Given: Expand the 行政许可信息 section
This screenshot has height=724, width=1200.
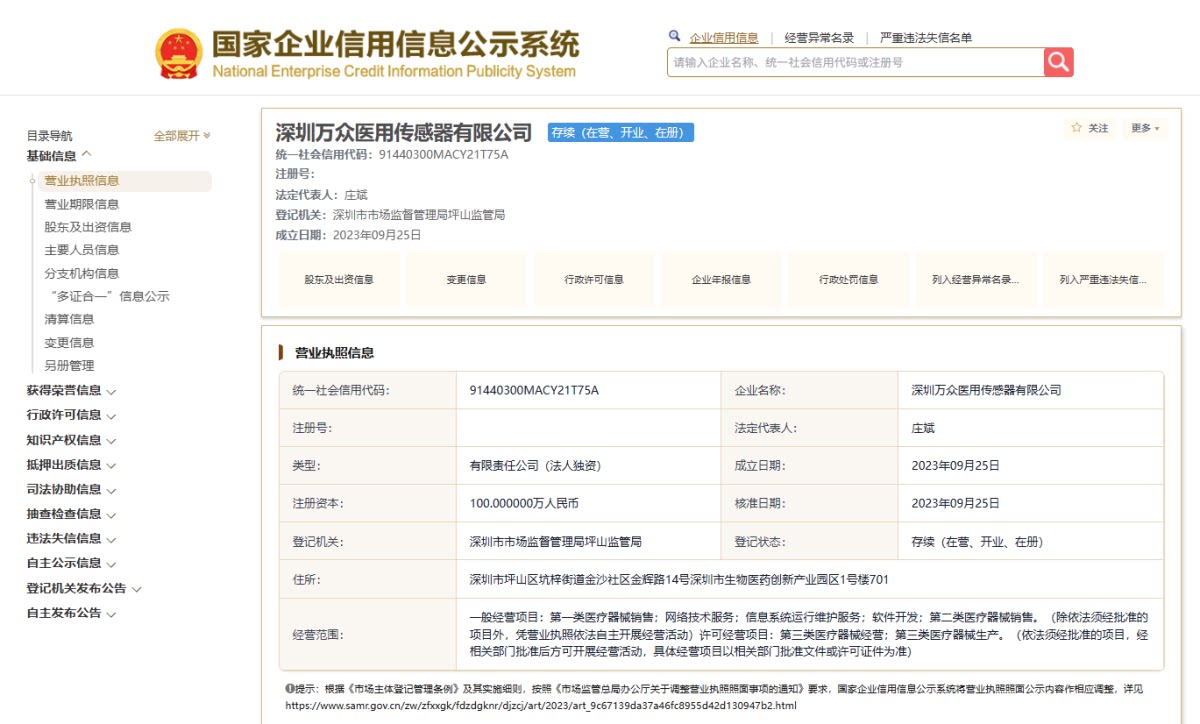Looking at the screenshot, I should 71,415.
